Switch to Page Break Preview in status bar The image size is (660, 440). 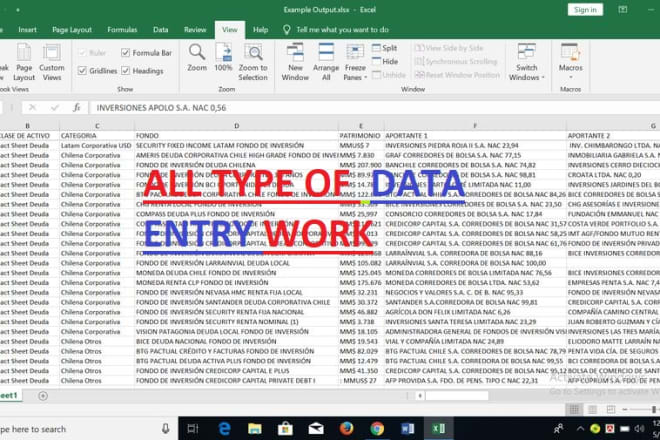611,409
